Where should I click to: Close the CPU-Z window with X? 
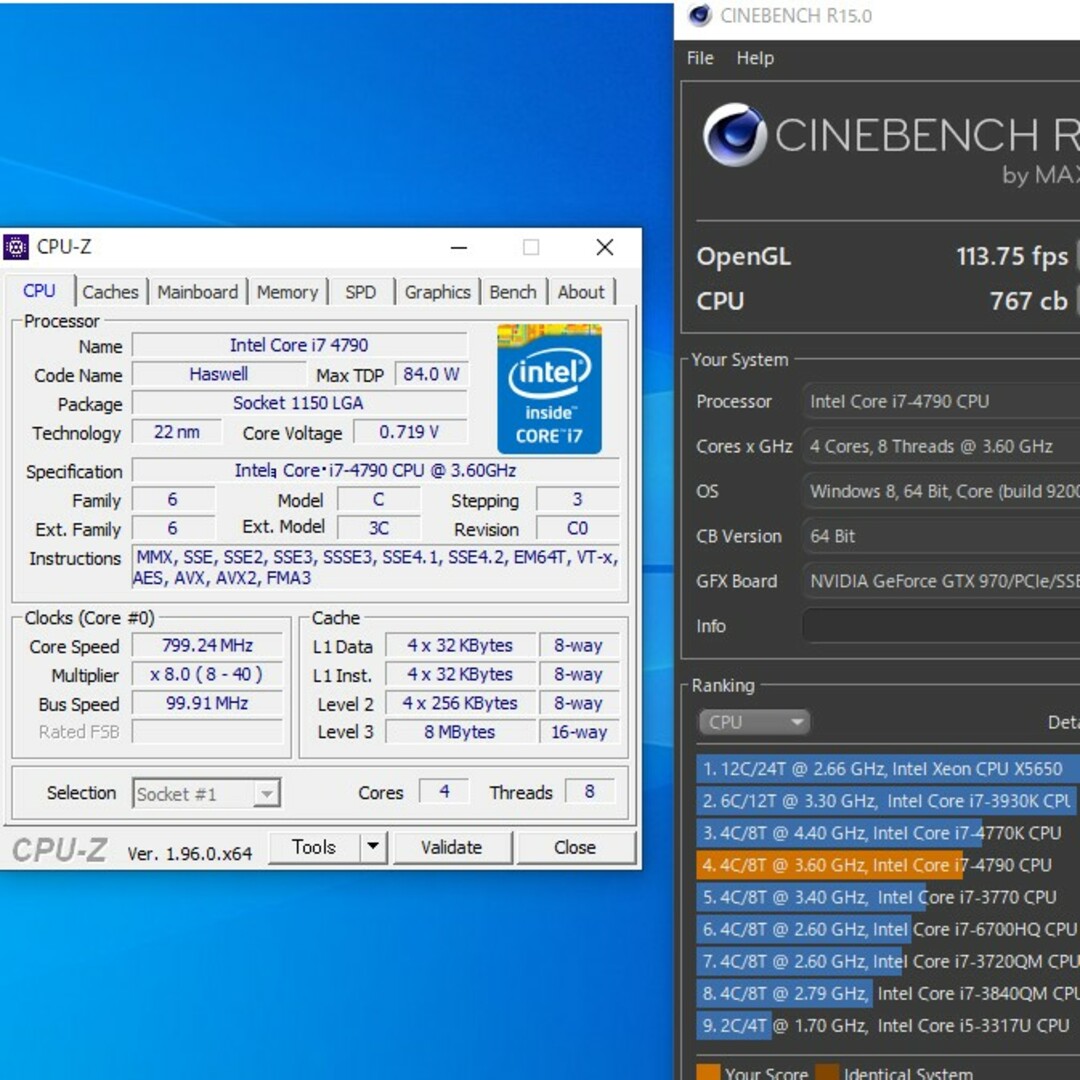[x=605, y=247]
